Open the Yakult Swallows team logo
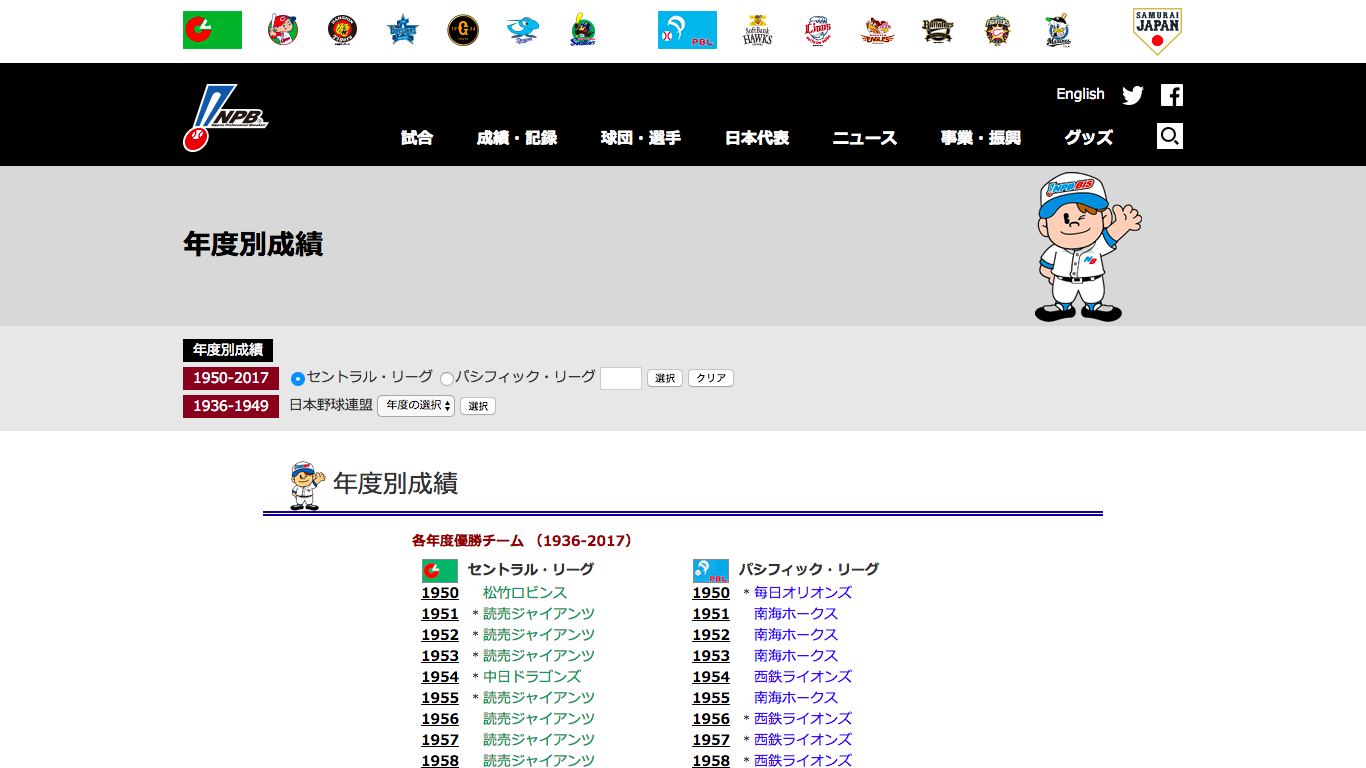Image resolution: width=1366 pixels, height=768 pixels. coord(583,30)
